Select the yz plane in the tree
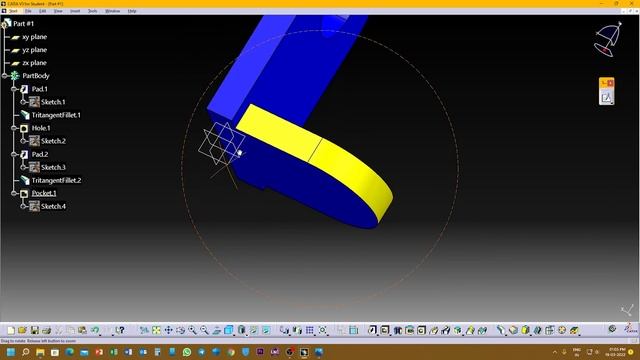 pos(34,50)
